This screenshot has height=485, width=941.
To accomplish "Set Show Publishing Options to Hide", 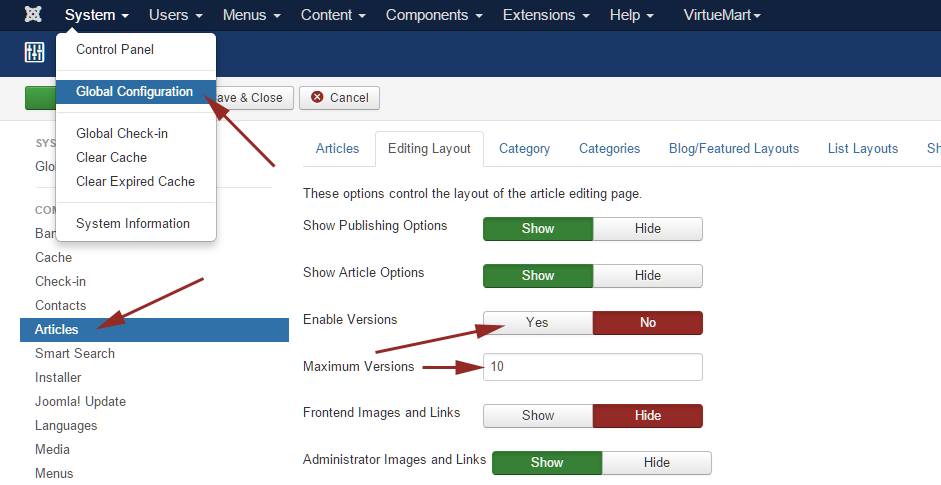I will point(648,229).
